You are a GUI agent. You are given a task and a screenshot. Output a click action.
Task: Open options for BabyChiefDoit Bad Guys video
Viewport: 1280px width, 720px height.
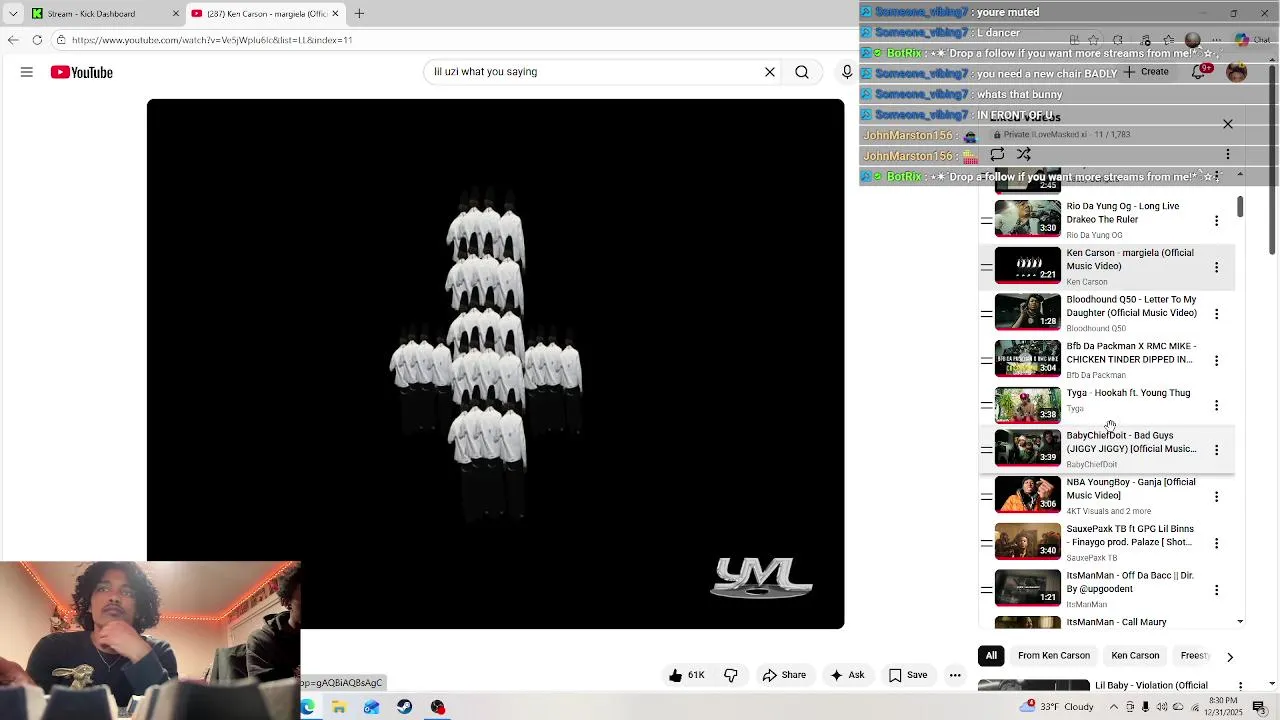click(1217, 450)
